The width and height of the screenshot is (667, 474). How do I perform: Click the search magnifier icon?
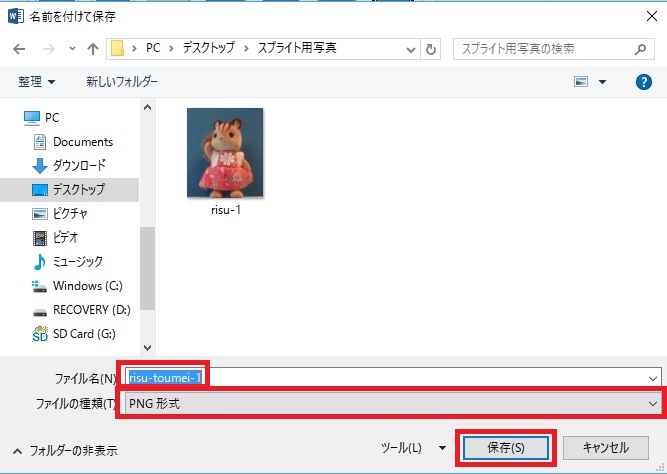(x=640, y=49)
